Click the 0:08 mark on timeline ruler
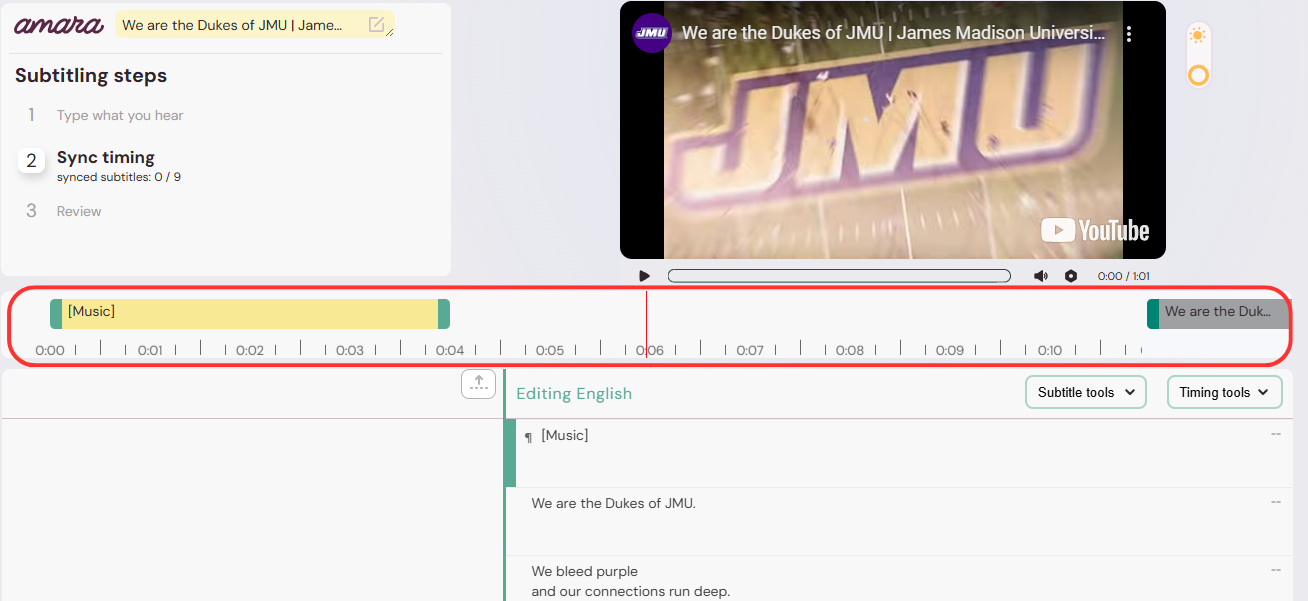Image resolution: width=1308 pixels, height=601 pixels. click(850, 350)
